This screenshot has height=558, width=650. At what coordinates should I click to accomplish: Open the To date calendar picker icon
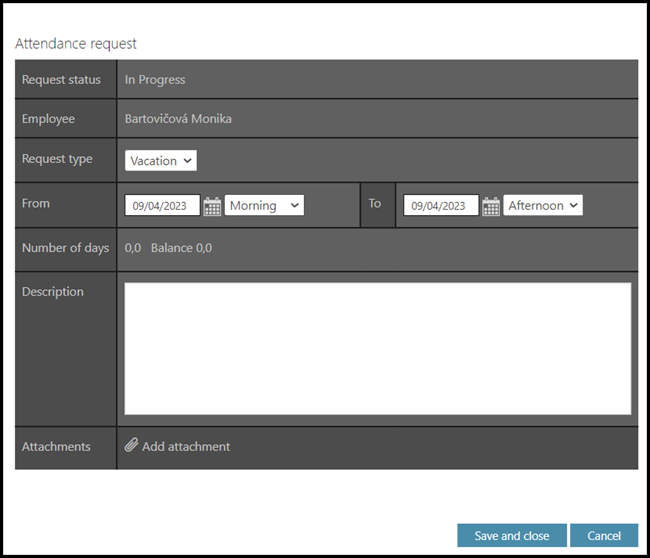pyautogui.click(x=491, y=206)
